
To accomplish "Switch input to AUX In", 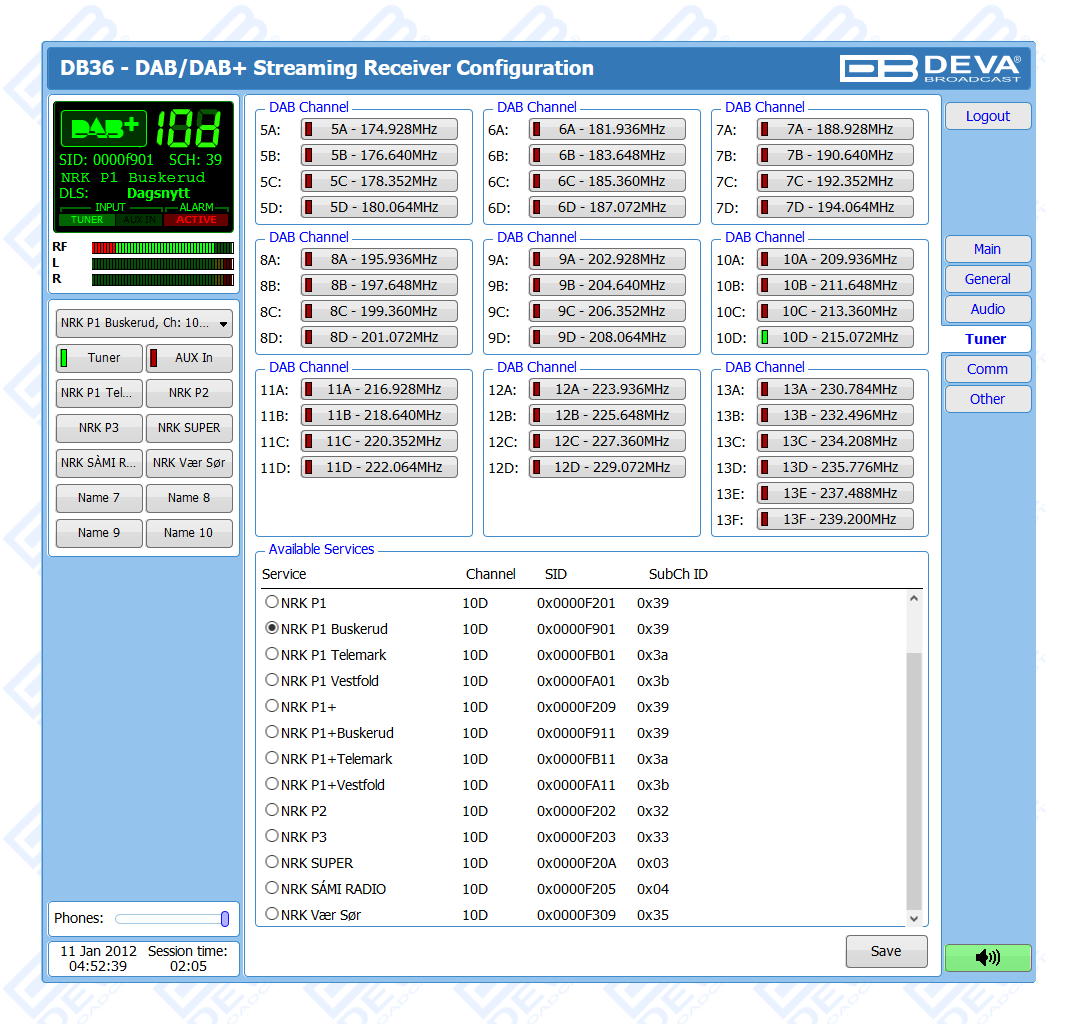I will point(189,358).
